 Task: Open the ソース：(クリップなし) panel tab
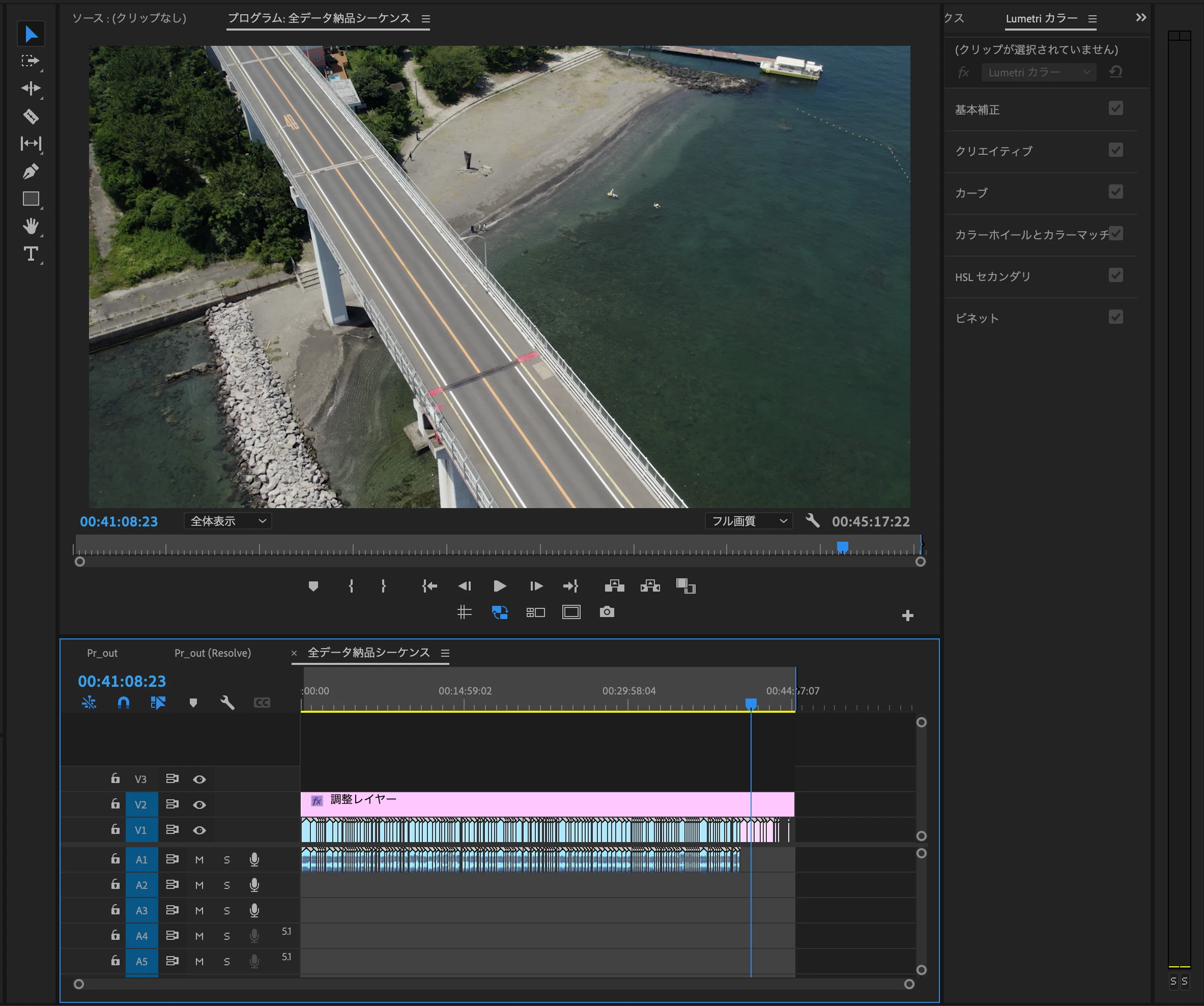[130, 18]
